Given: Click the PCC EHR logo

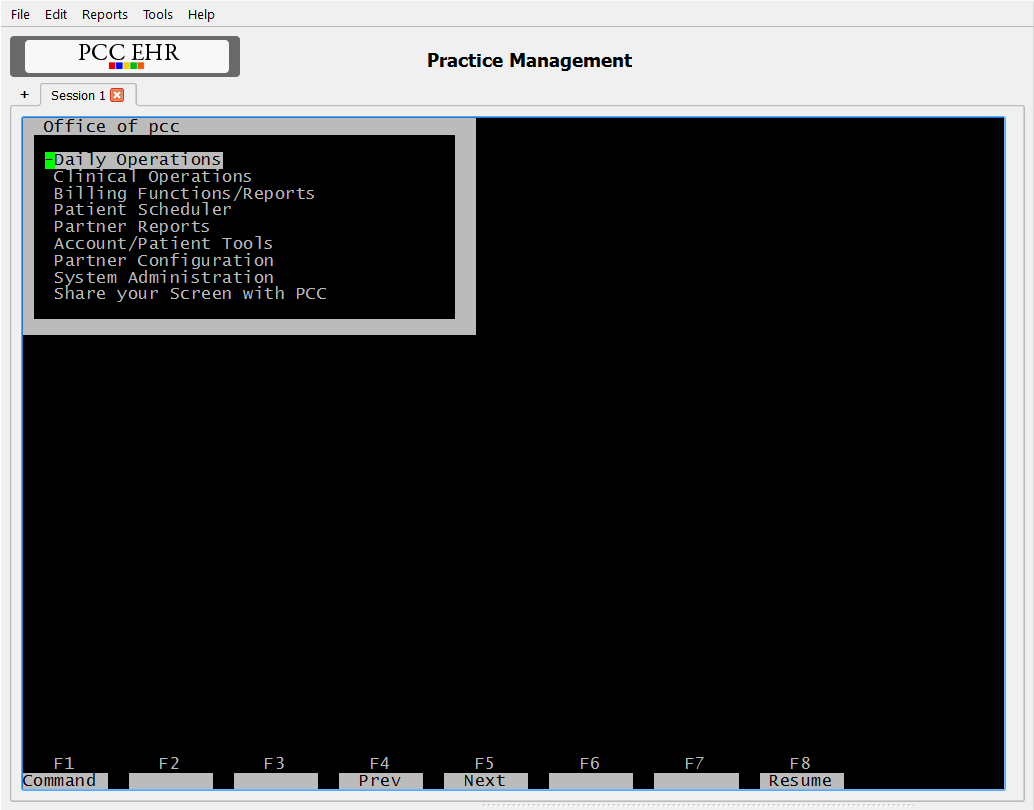Looking at the screenshot, I should [125, 57].
